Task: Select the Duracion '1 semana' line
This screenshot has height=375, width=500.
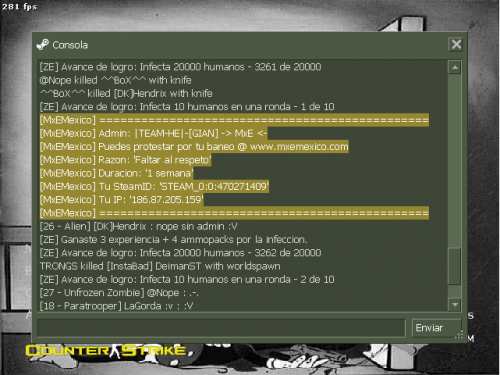Action: [x=116, y=173]
